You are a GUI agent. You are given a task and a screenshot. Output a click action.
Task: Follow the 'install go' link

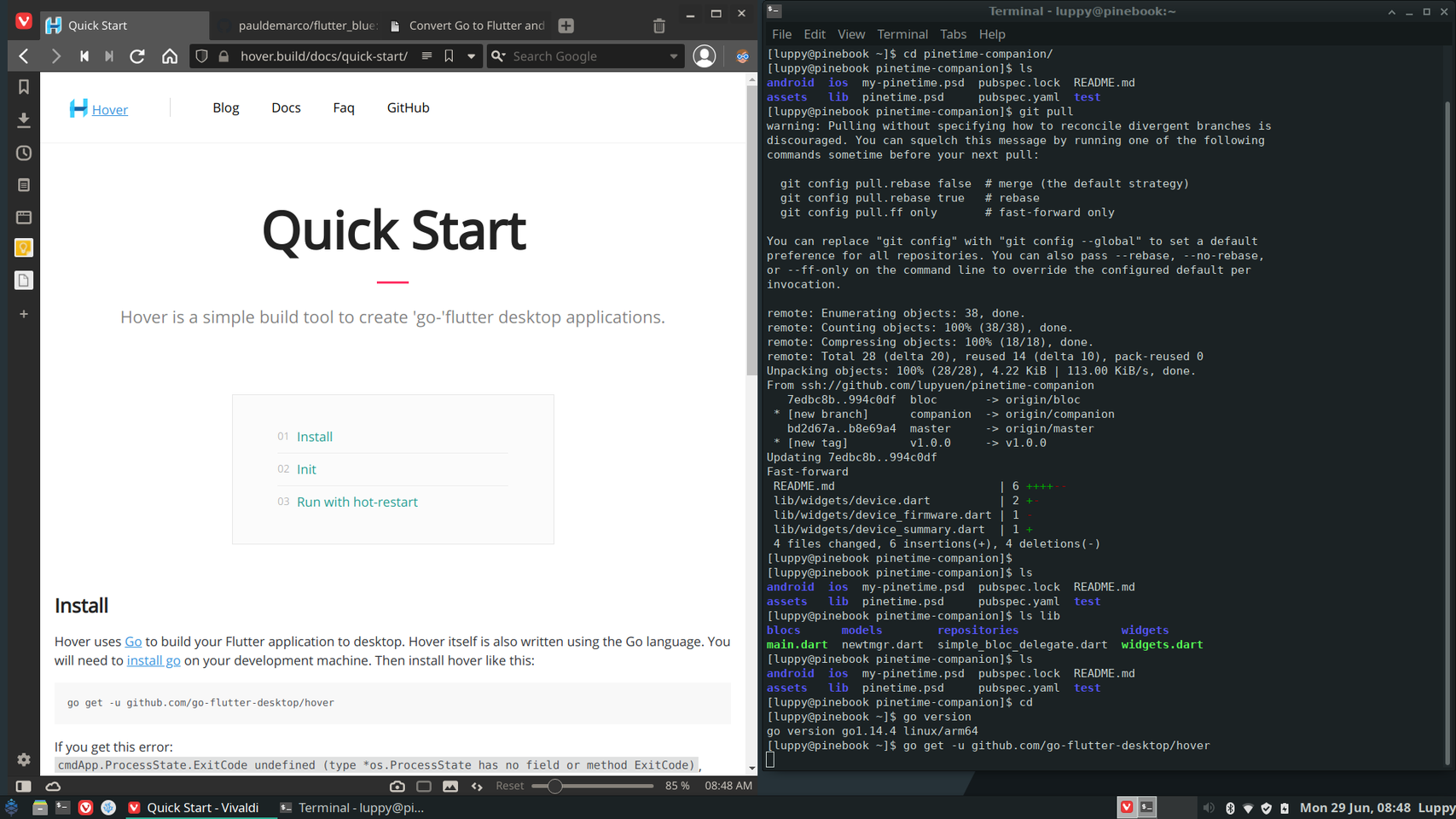(154, 660)
